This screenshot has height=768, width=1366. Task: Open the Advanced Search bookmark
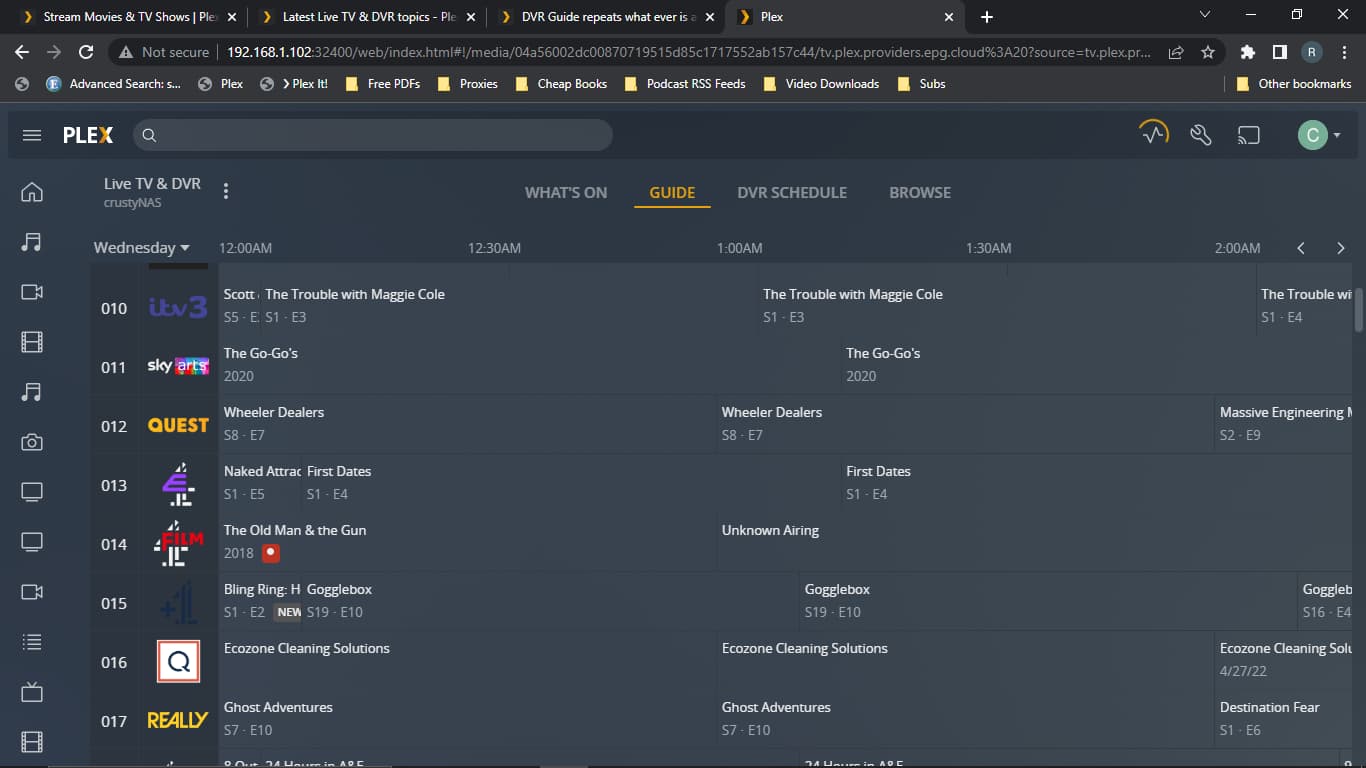(x=114, y=84)
